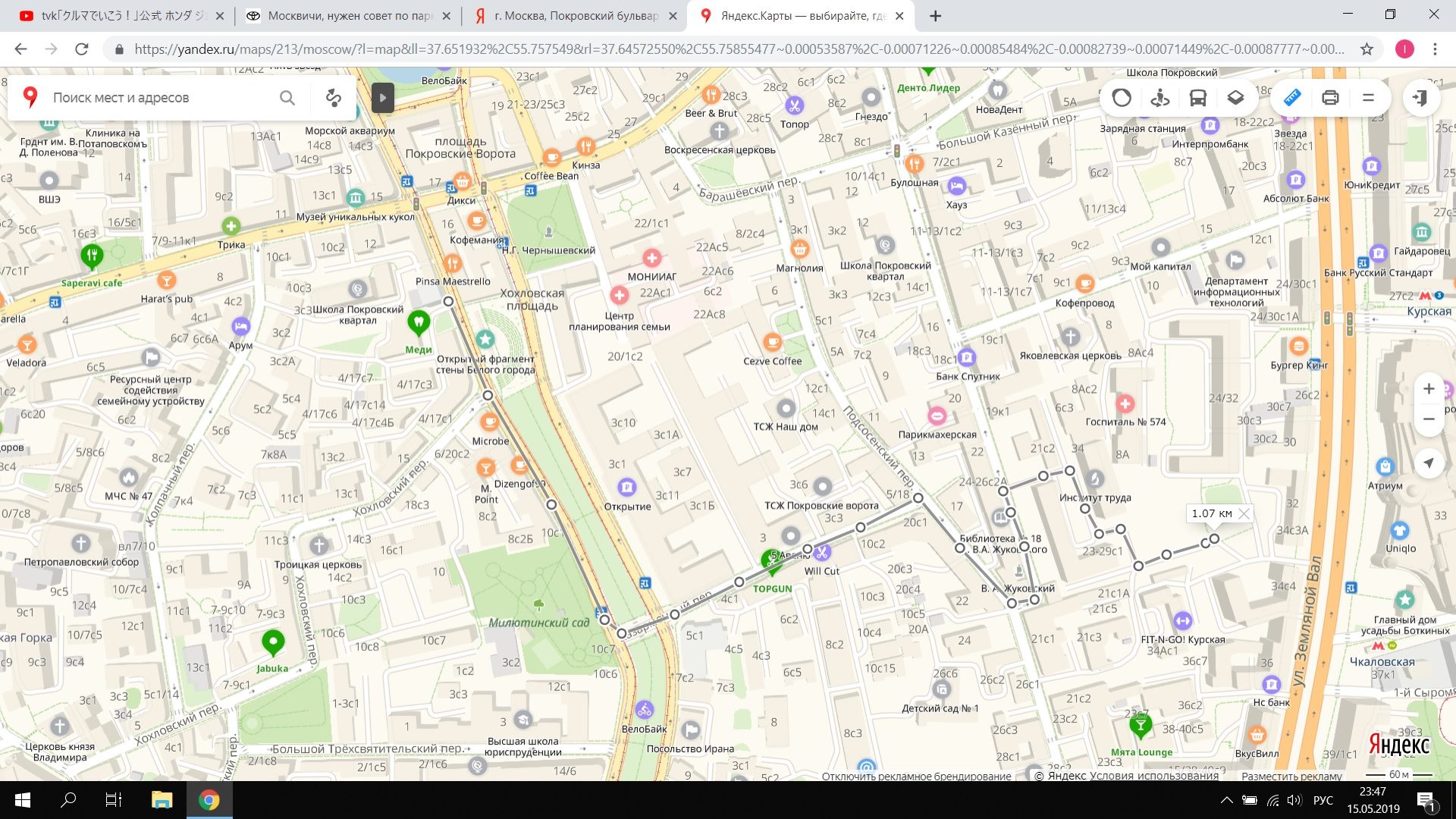
Task: Click the Мята Lounge green marker
Action: point(1140,726)
